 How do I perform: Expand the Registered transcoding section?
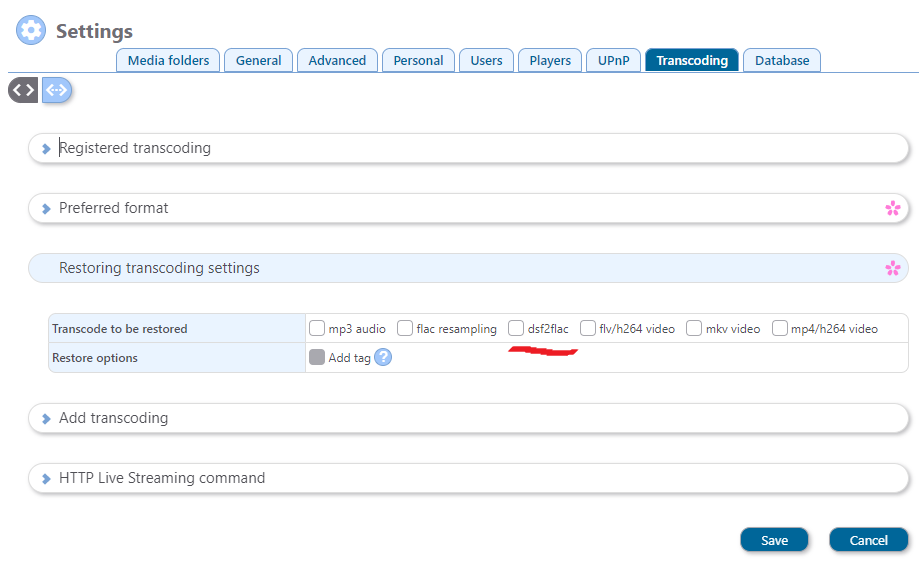click(x=468, y=148)
